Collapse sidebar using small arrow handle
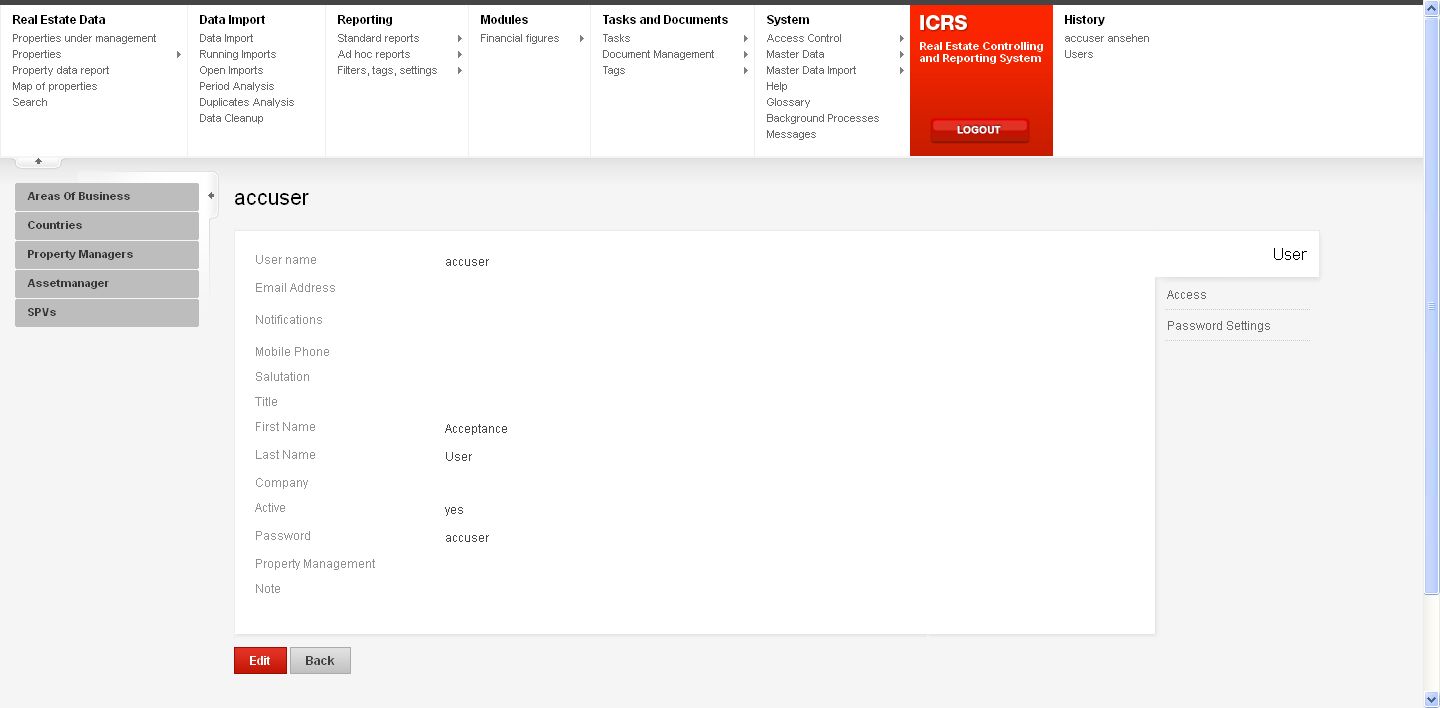The height and width of the screenshot is (708, 1440). click(211, 196)
